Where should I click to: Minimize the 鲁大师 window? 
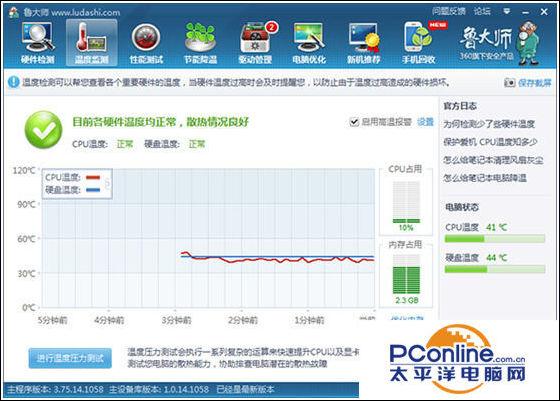pyautogui.click(x=526, y=12)
